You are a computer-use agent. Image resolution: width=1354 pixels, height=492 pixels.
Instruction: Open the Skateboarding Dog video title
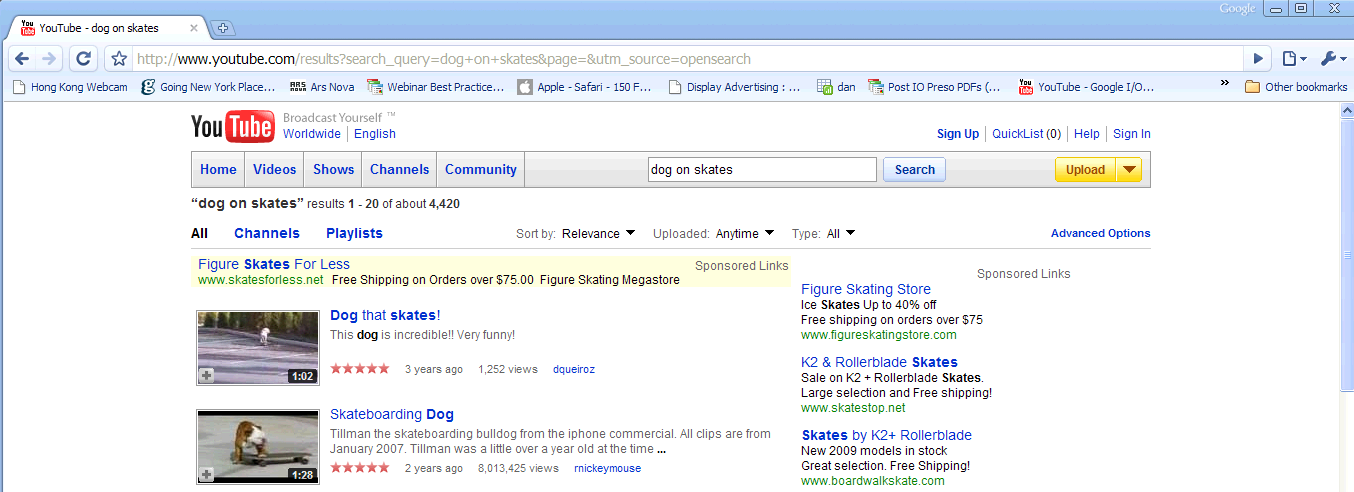click(392, 414)
